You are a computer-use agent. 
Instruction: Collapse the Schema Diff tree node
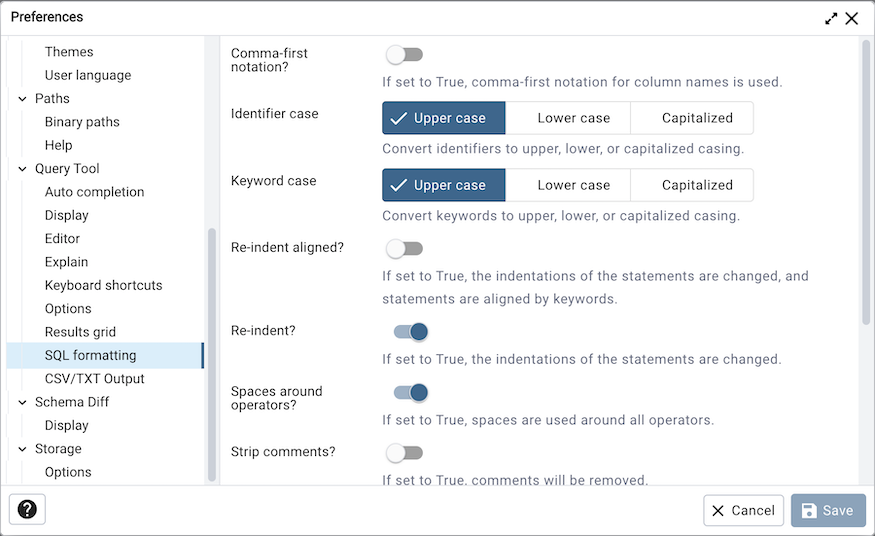coord(22,402)
